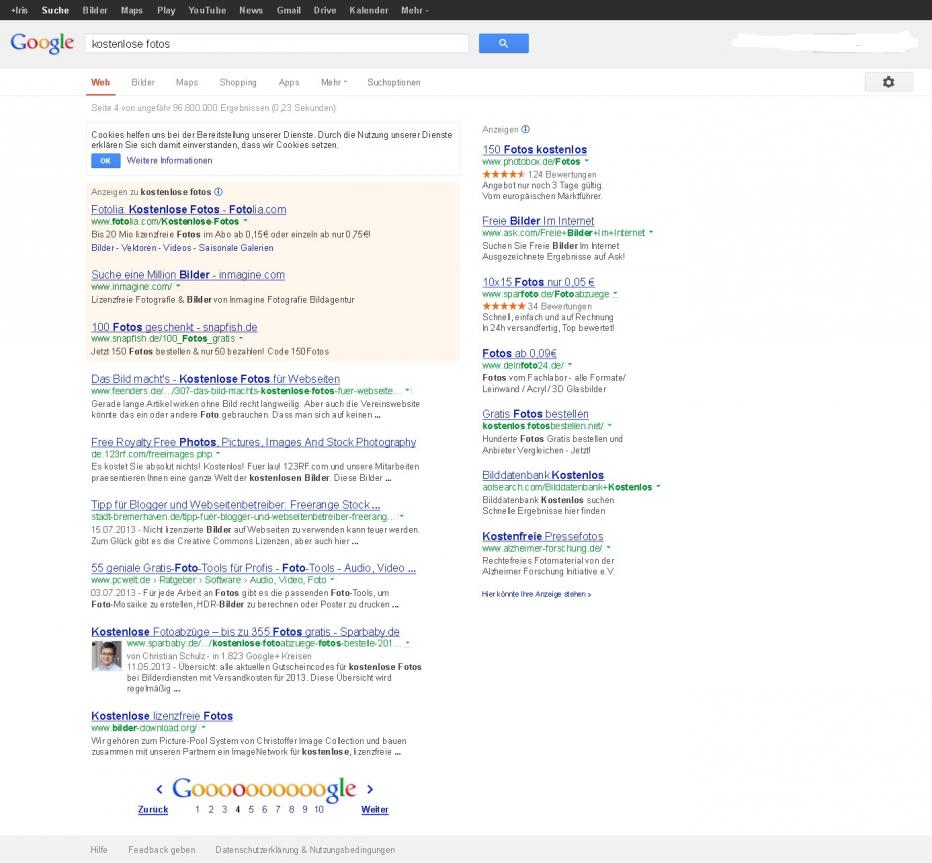932x863 pixels.
Task: Open Suchoptionen
Action: pyautogui.click(x=393, y=83)
